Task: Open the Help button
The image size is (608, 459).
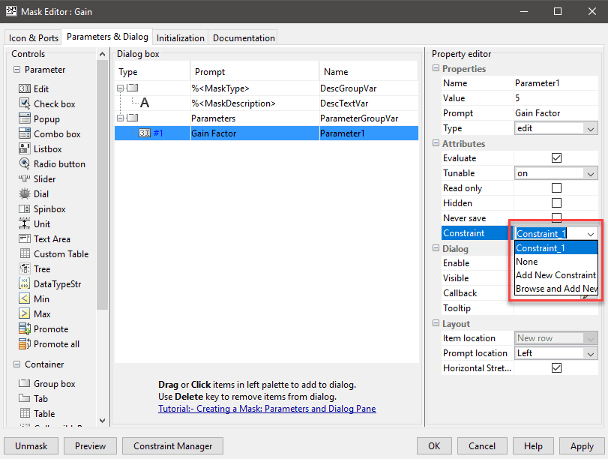Action: point(533,446)
